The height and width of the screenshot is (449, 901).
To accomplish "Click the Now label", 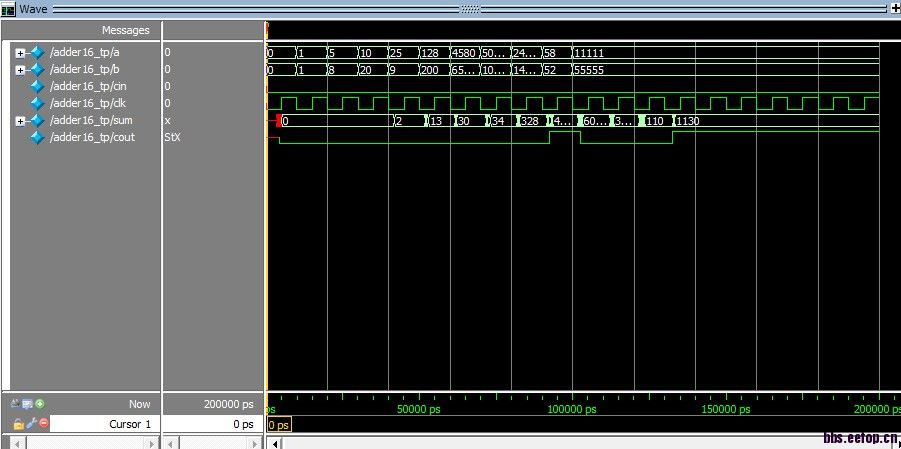I will (140, 404).
